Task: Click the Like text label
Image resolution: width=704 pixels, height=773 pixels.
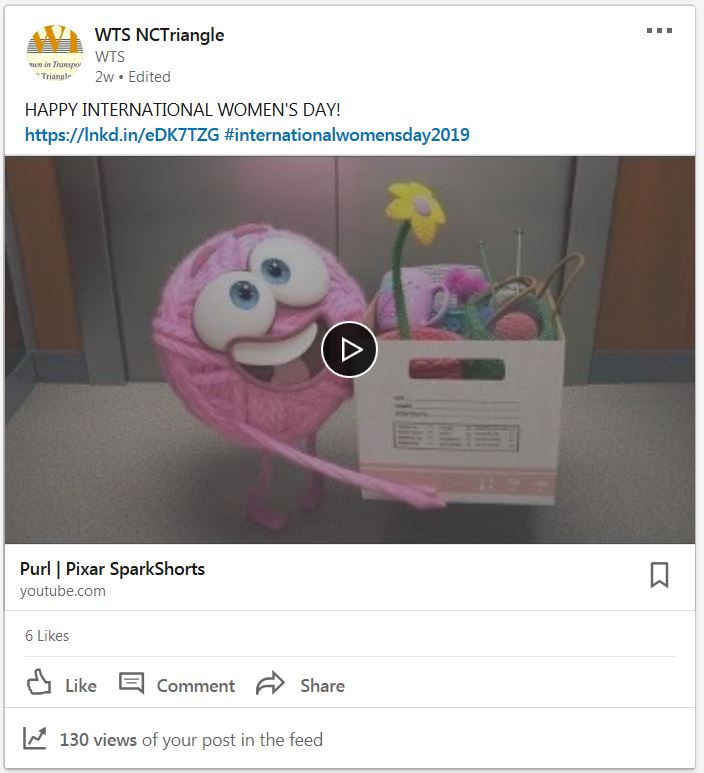Action: pos(81,686)
